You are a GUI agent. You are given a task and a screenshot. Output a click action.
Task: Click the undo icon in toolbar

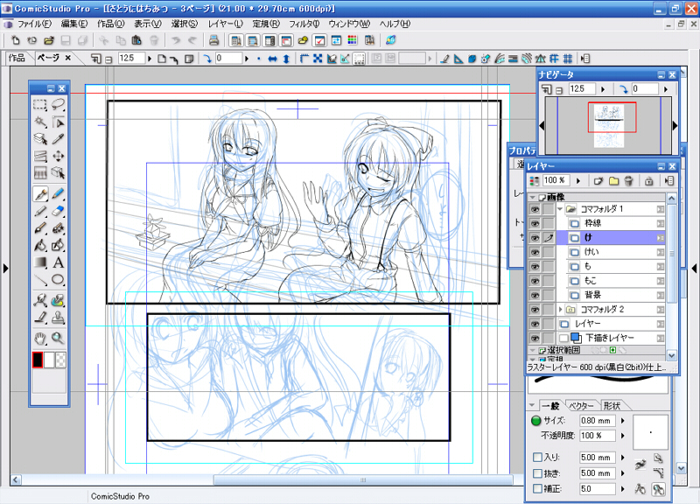coord(175,41)
